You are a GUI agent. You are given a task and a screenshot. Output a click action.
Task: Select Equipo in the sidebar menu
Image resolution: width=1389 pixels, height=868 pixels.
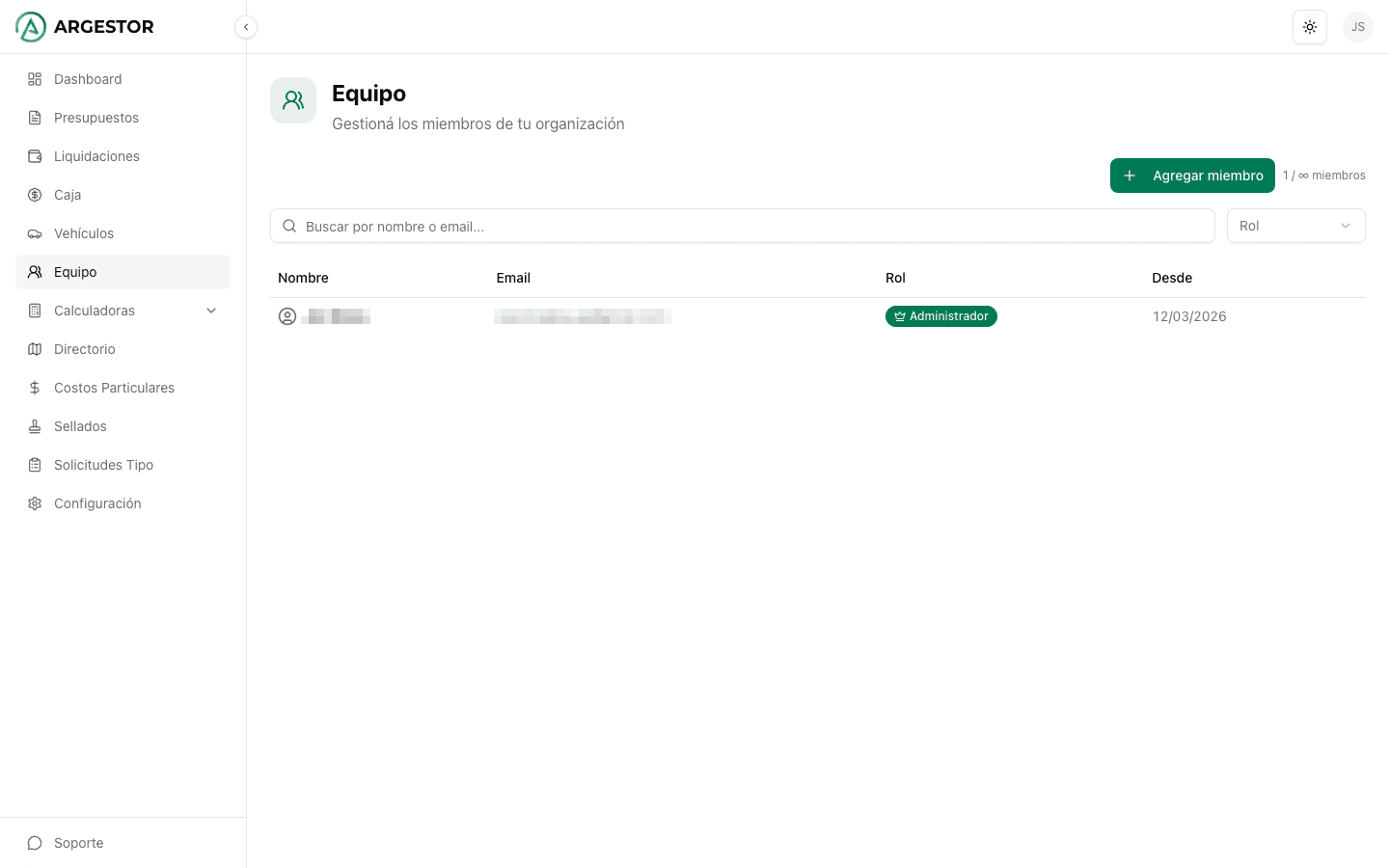[76, 272]
